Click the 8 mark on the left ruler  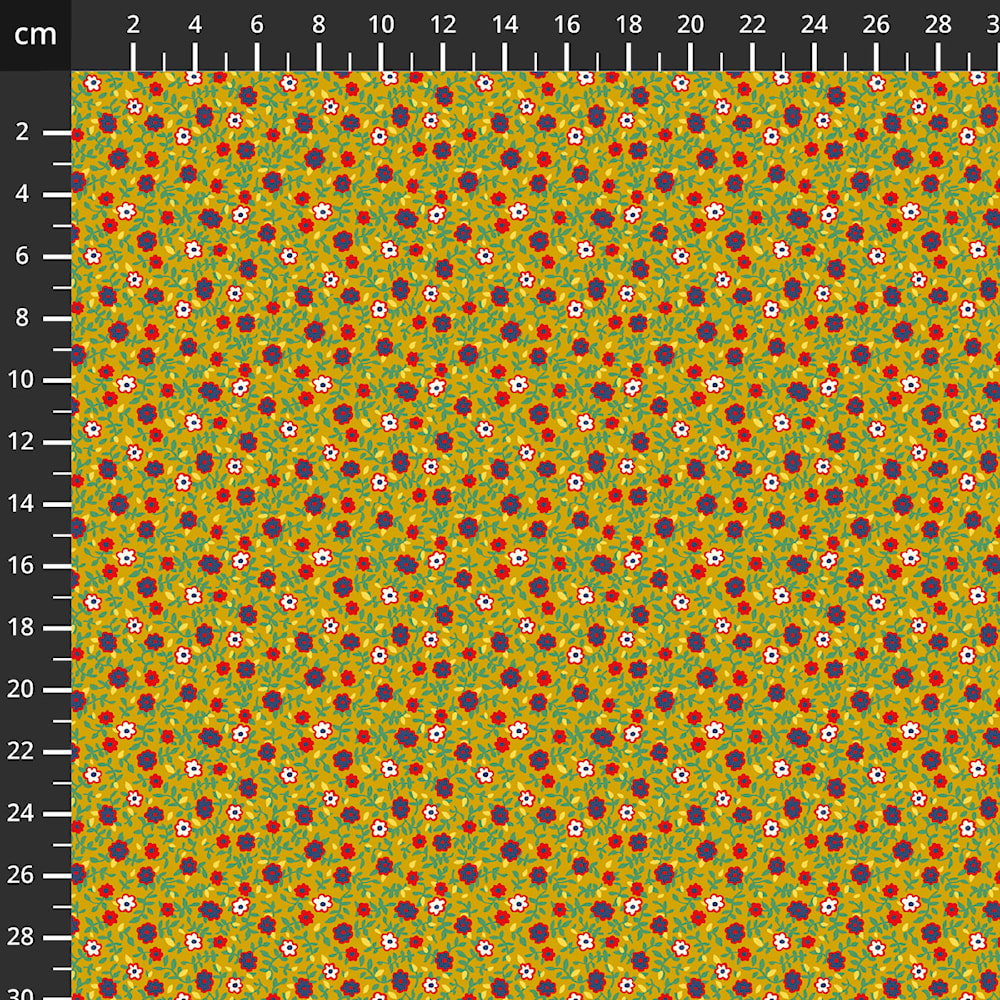click(22, 319)
